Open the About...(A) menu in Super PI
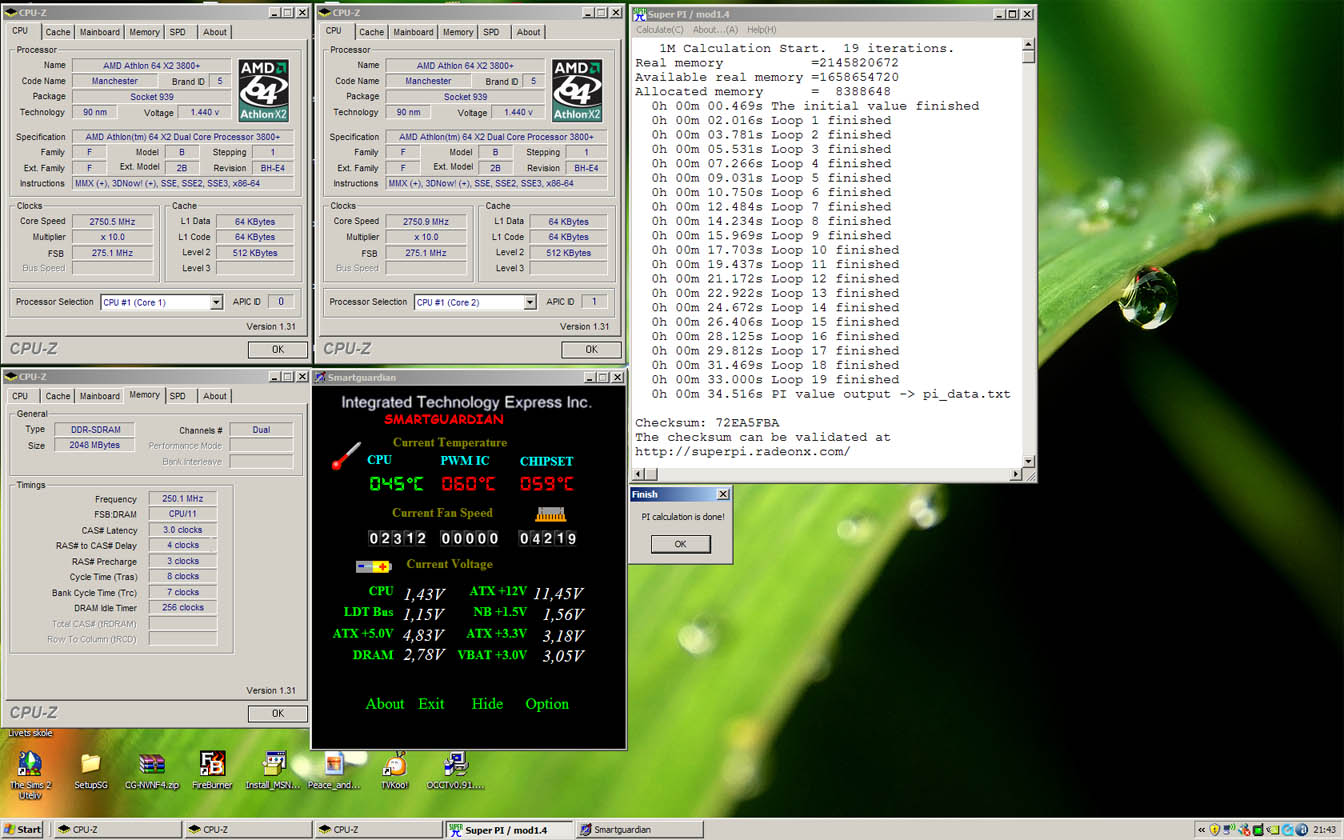The image size is (1344, 840). (715, 30)
